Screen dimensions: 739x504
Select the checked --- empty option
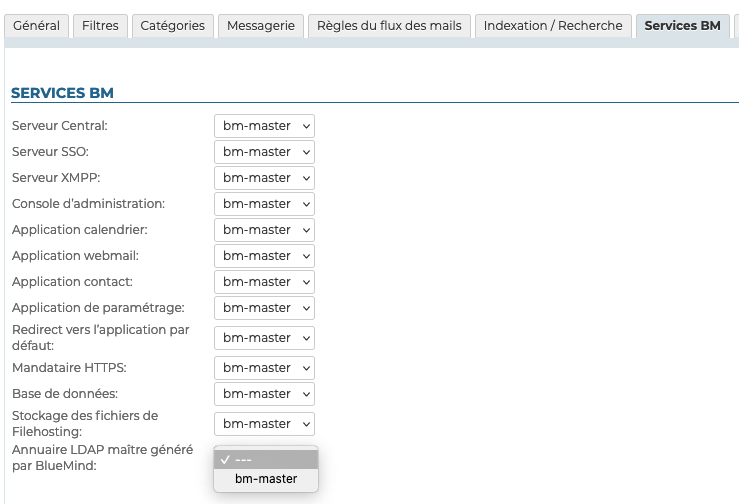tap(266, 459)
